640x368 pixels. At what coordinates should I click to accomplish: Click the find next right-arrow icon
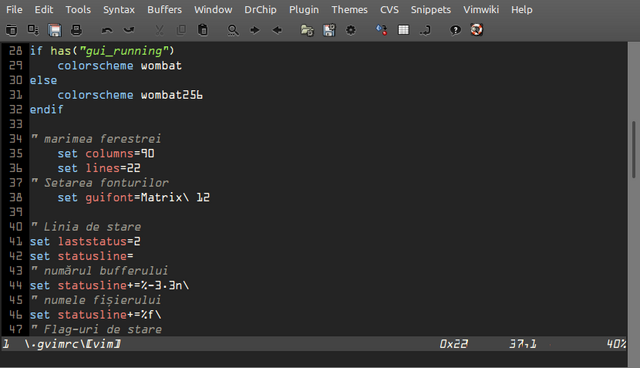pos(255,30)
